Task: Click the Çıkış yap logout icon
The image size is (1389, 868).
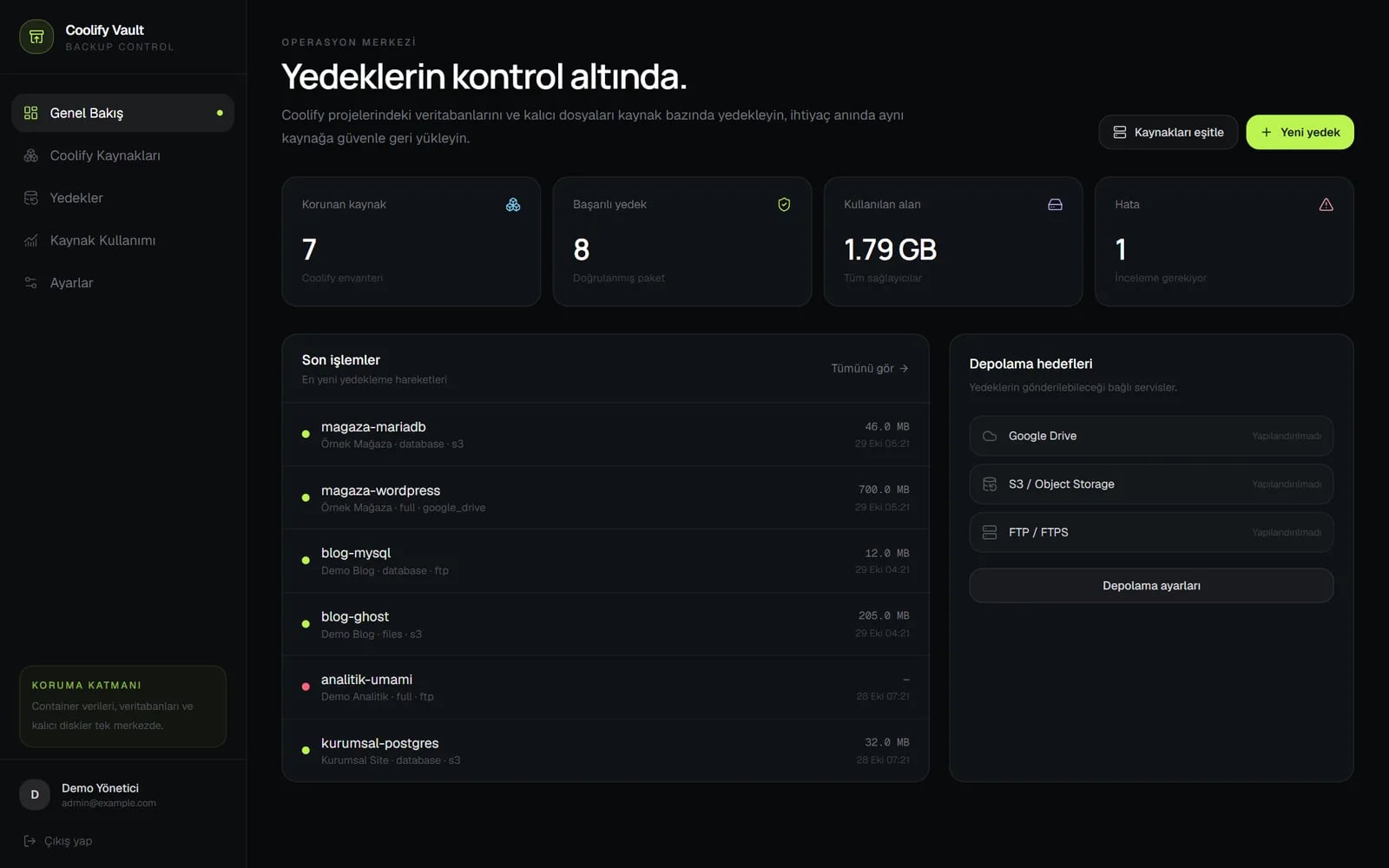Action: coord(30,841)
